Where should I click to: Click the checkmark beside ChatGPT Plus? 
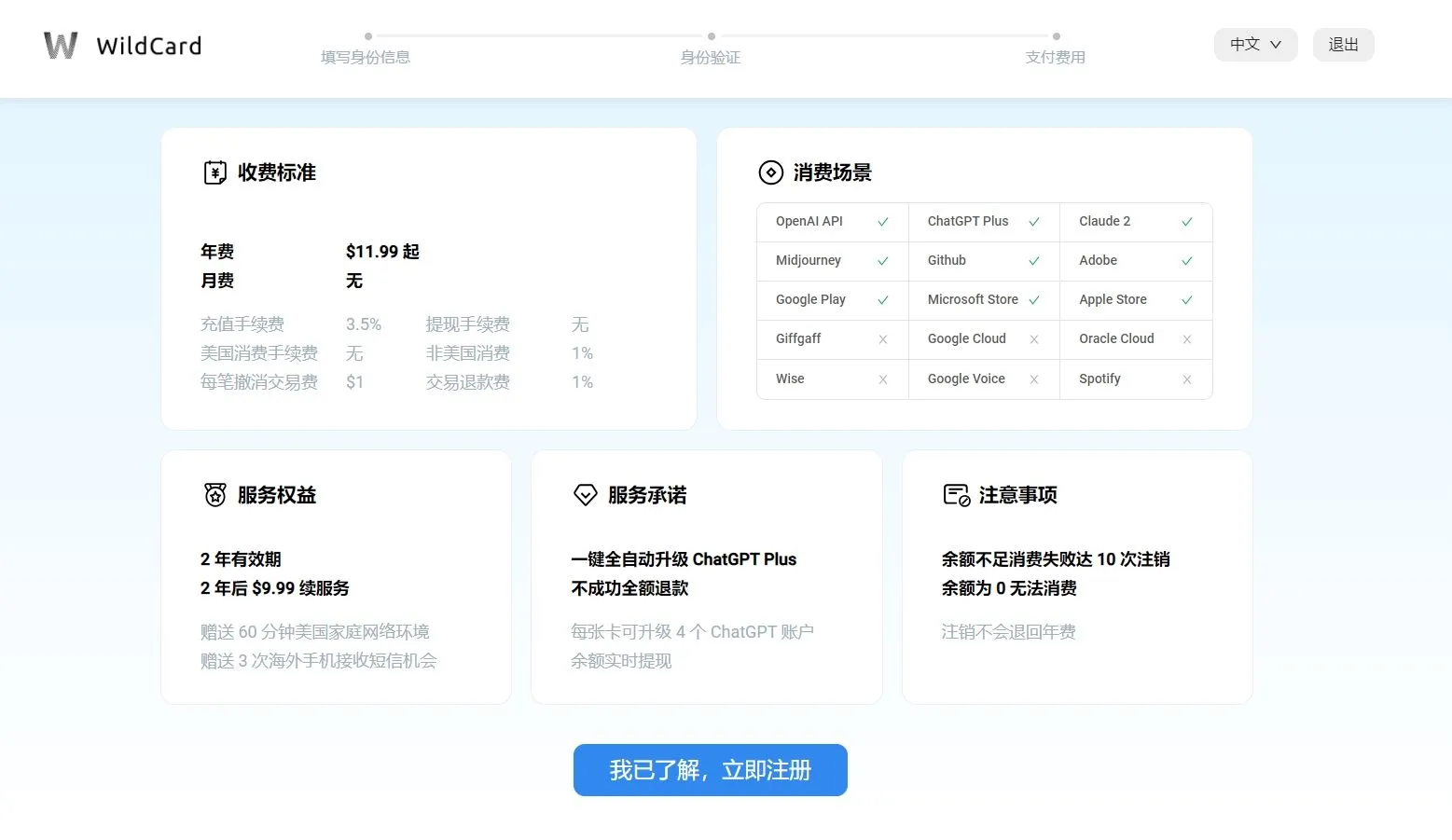(x=1033, y=222)
